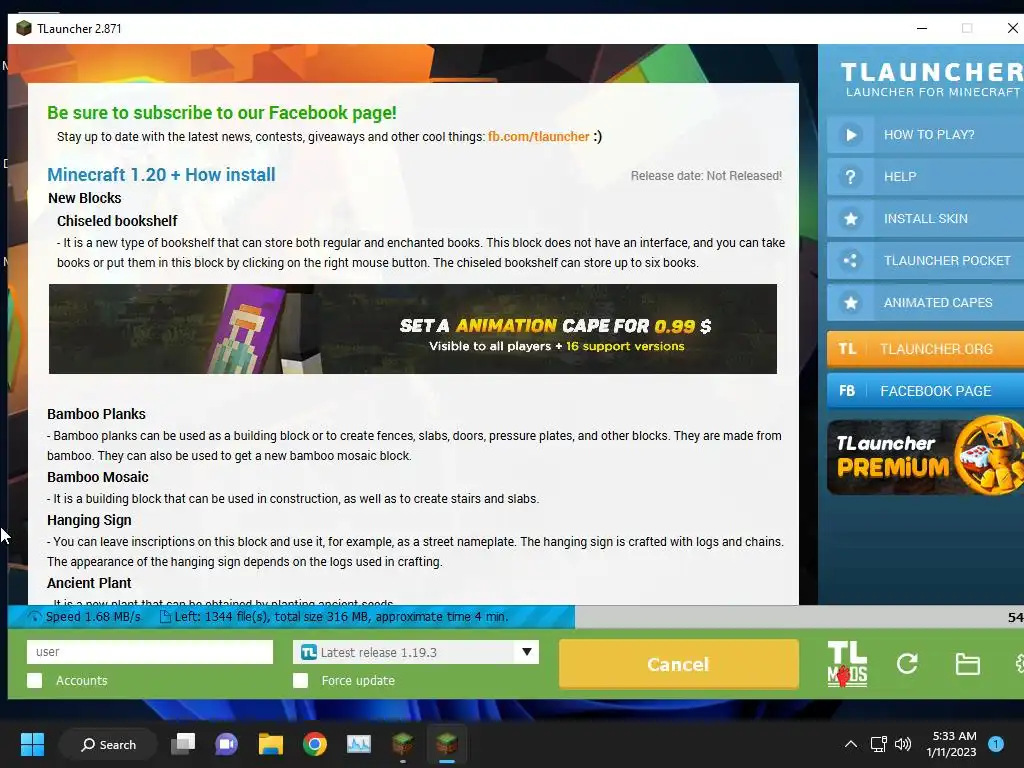Launch Google Chrome from taskbar
The image size is (1024, 768).
tap(314, 744)
